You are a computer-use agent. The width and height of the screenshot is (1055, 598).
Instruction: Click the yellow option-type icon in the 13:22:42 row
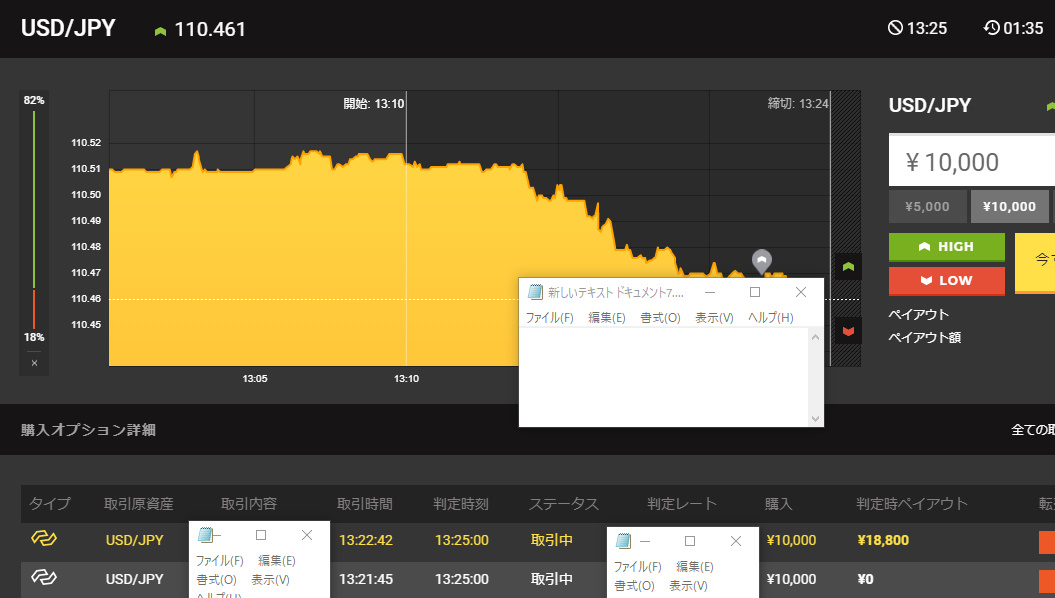(44, 538)
